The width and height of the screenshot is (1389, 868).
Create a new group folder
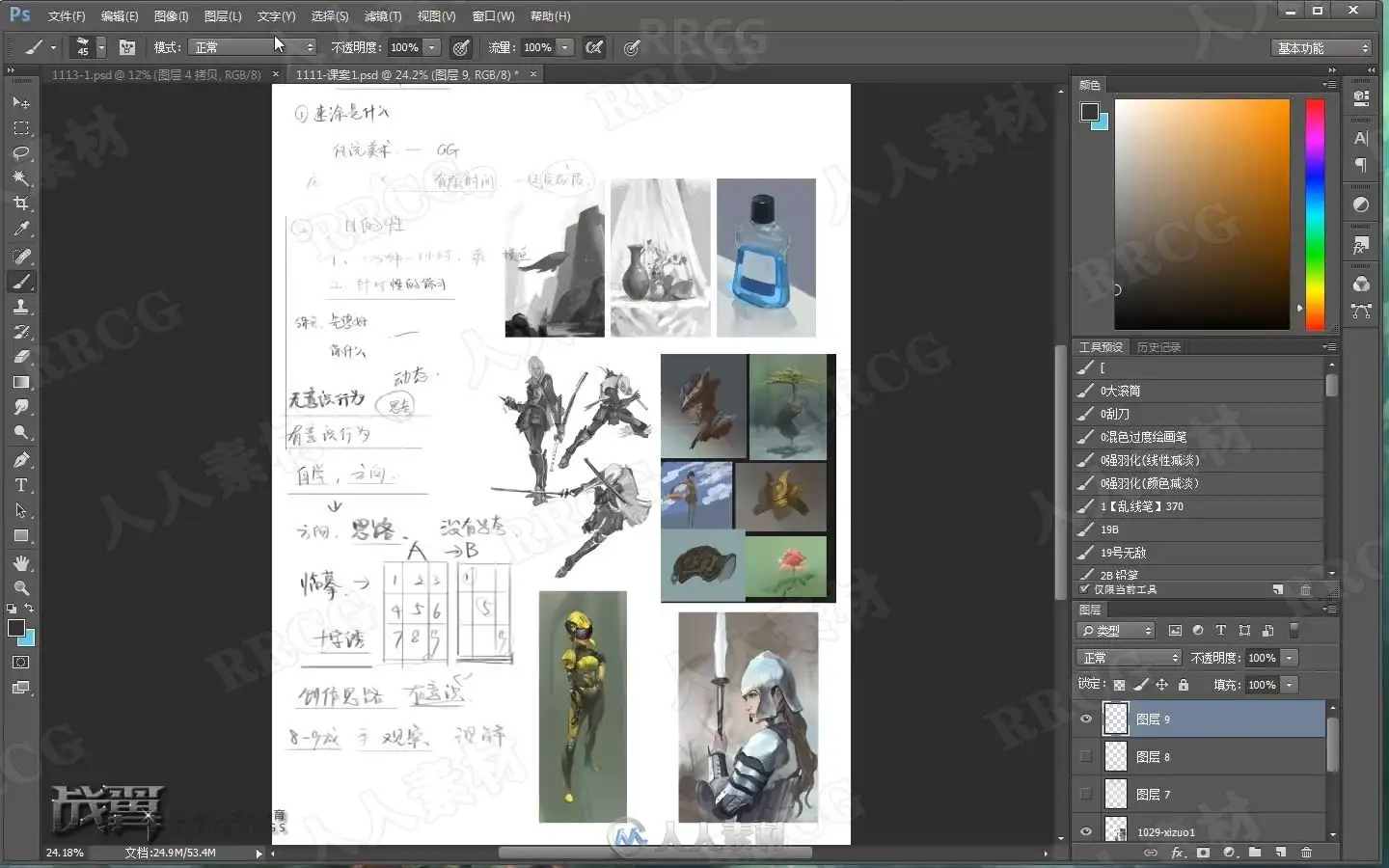[x=1255, y=853]
